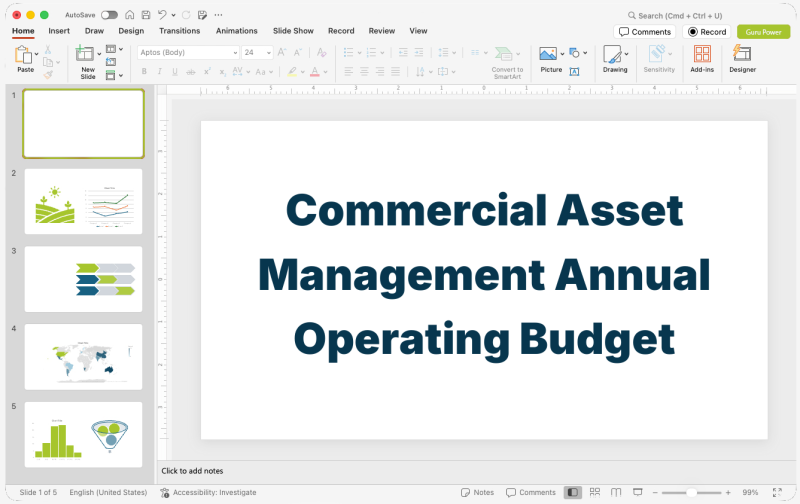Align text left

348,72
